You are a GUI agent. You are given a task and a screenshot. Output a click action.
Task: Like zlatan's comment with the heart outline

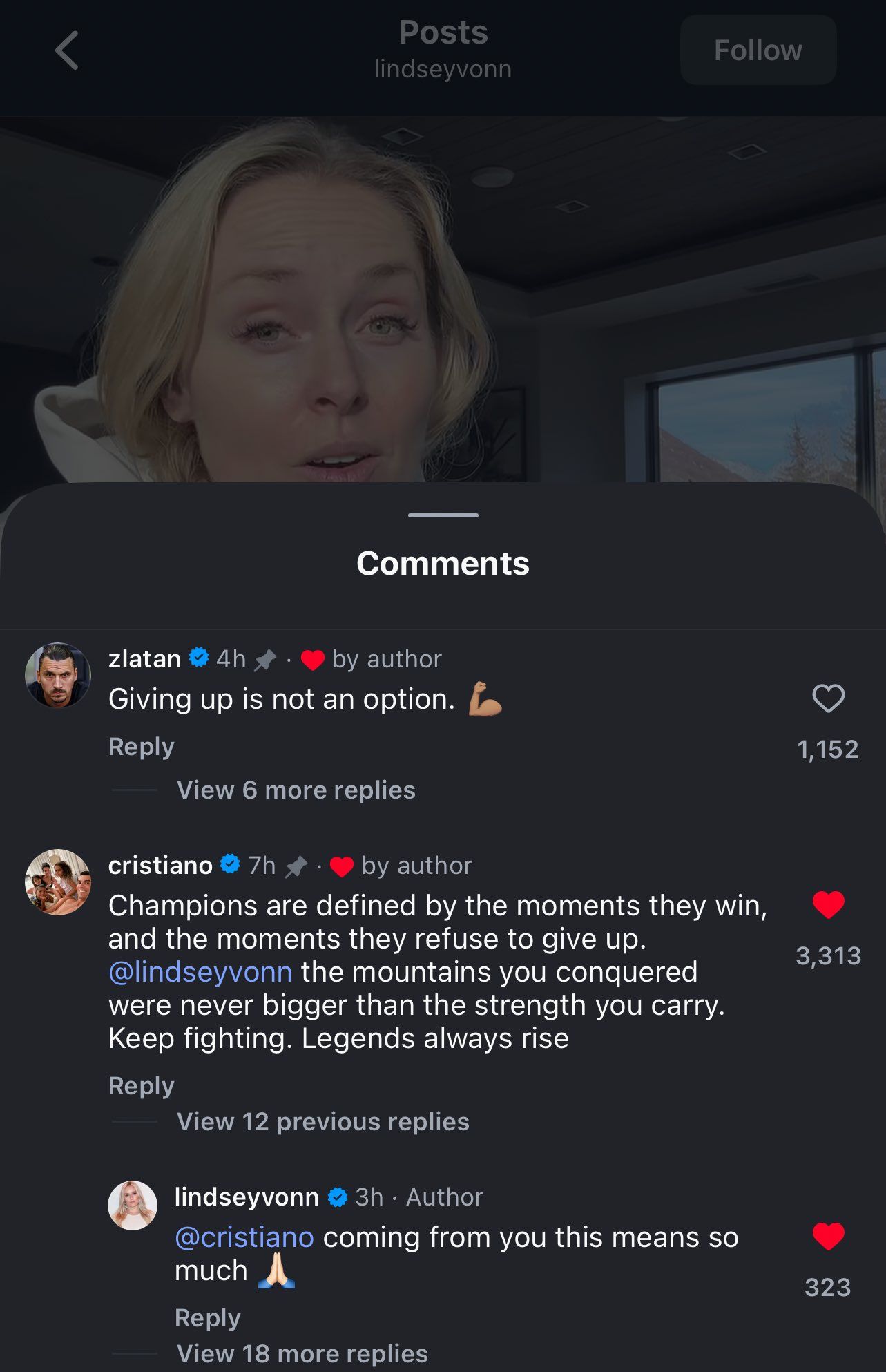(828, 699)
